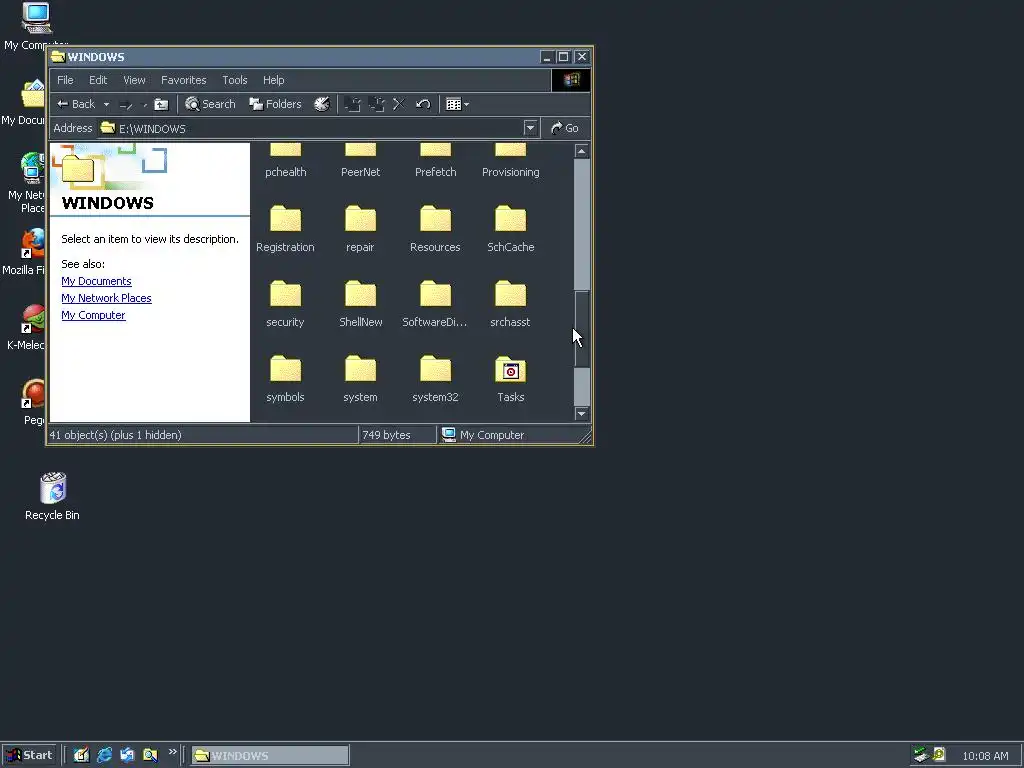Go back with the Back button
The image size is (1024, 768).
[x=76, y=104]
